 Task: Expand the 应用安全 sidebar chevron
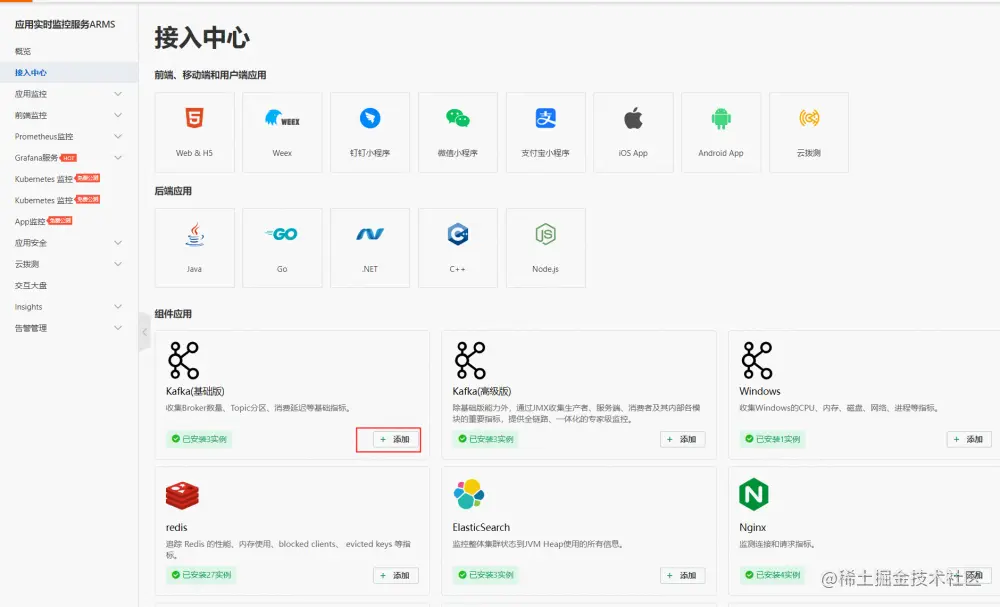(118, 243)
